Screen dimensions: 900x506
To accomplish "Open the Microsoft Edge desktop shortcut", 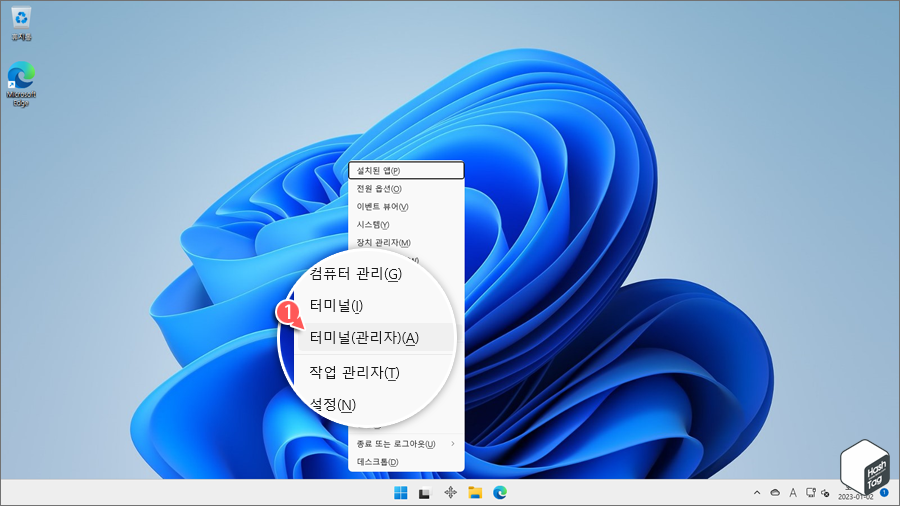I will pyautogui.click(x=21, y=84).
